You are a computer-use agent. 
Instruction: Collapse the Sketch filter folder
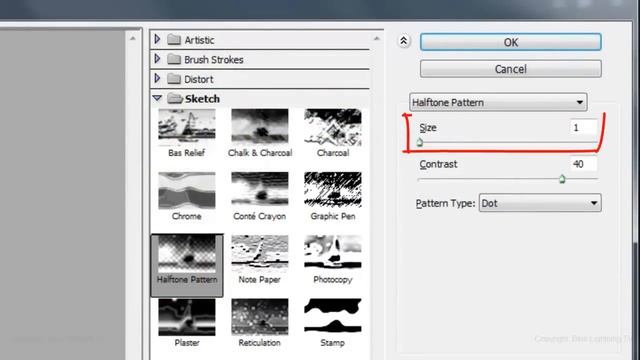coord(157,98)
